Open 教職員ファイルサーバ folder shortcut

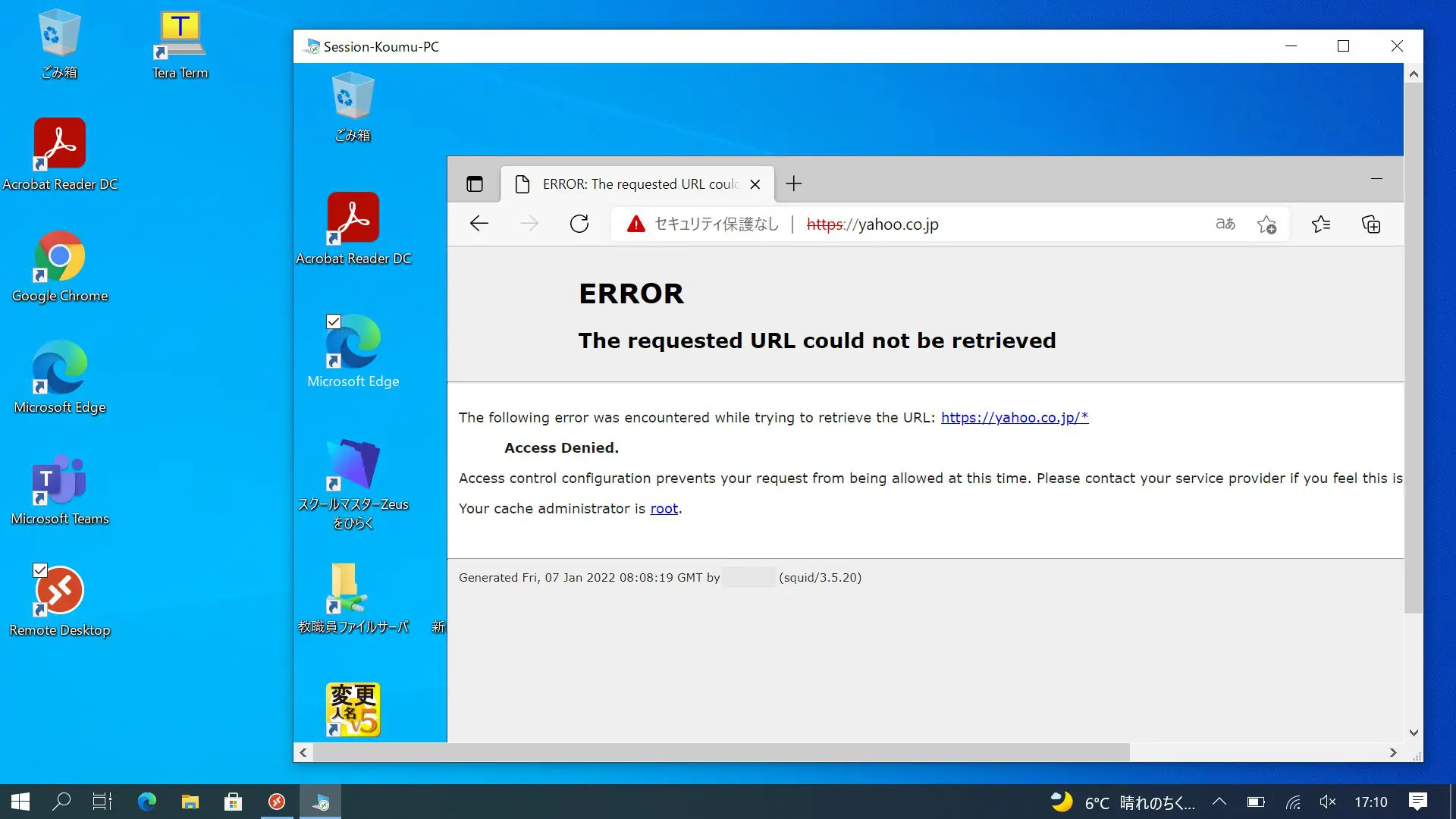(353, 597)
